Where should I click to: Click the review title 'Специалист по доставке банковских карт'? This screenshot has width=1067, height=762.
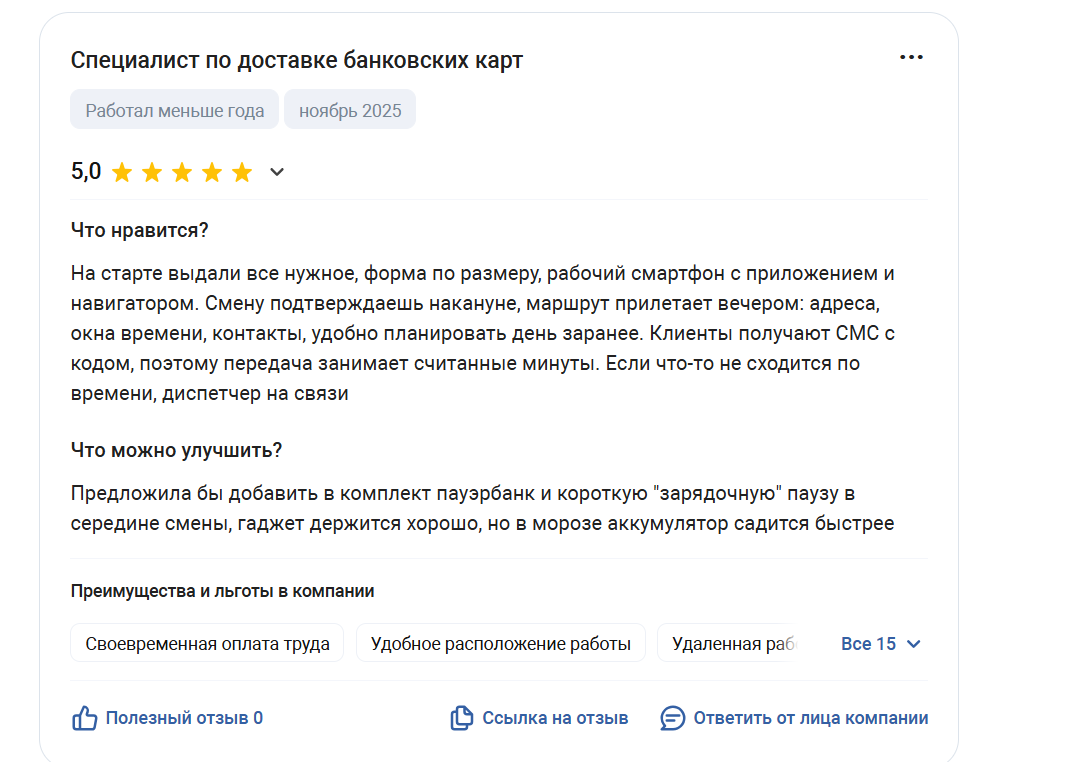pos(297,60)
